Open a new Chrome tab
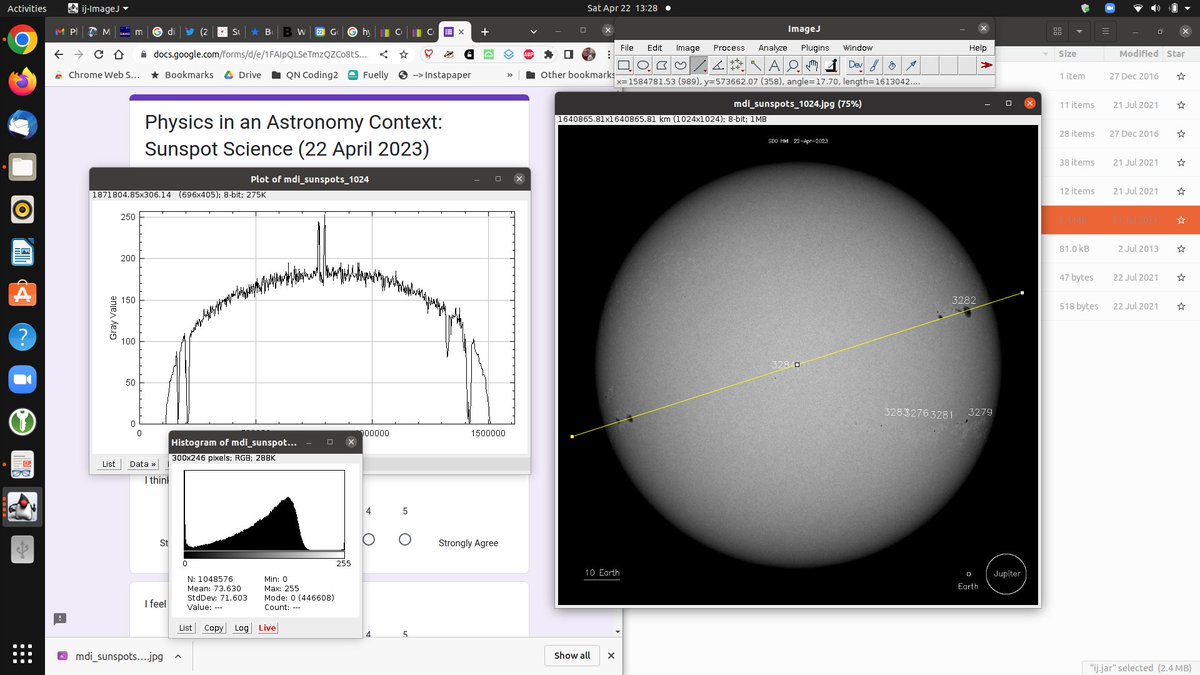The height and width of the screenshot is (675, 1200). pyautogui.click(x=485, y=31)
